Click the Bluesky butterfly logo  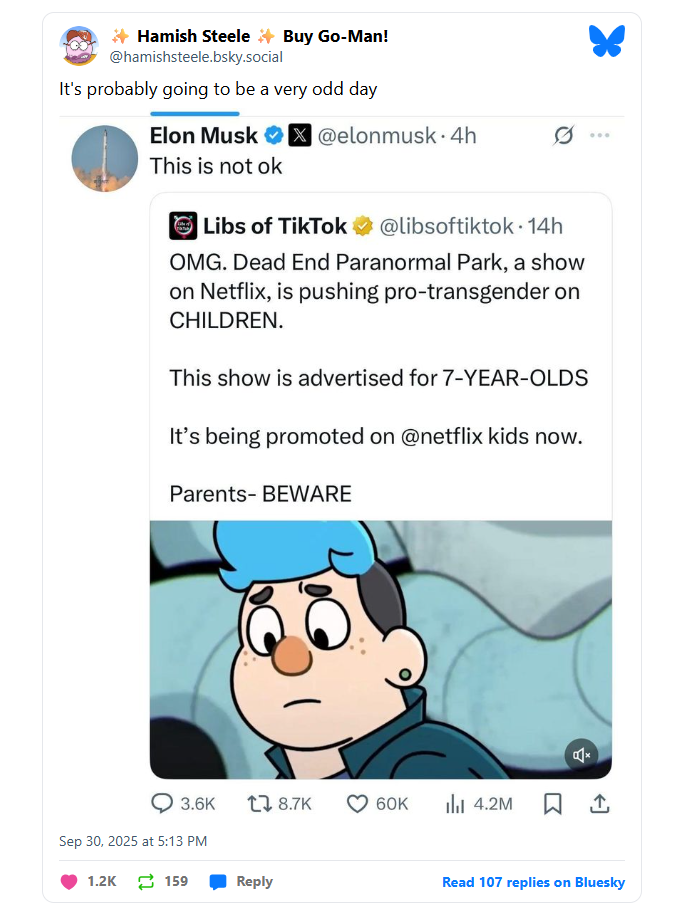click(x=607, y=40)
